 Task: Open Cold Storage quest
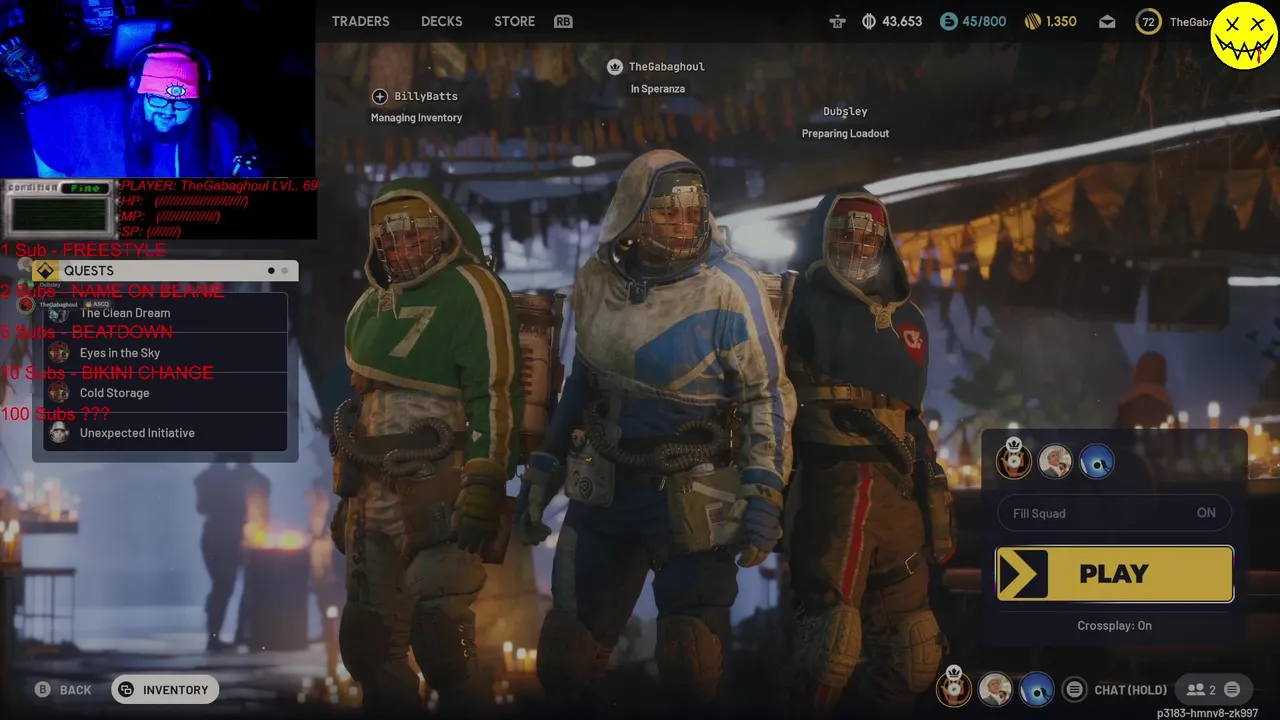pyautogui.click(x=166, y=393)
